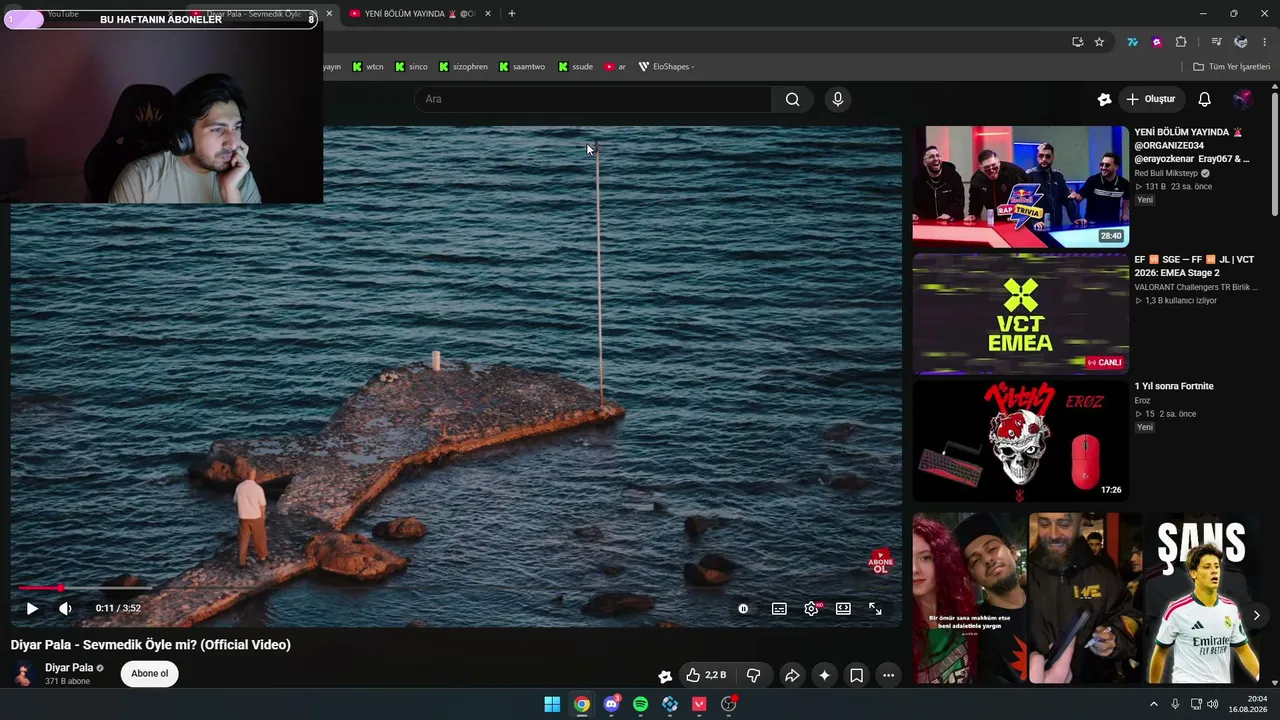The image size is (1280, 720).
Task: Play the Diyar Pala video
Action: [32, 608]
